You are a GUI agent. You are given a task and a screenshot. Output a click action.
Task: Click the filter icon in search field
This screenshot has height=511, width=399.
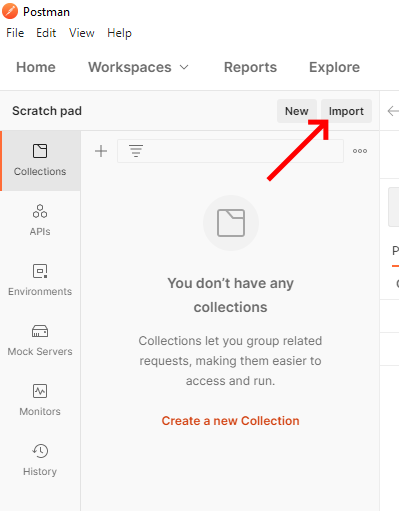(136, 151)
